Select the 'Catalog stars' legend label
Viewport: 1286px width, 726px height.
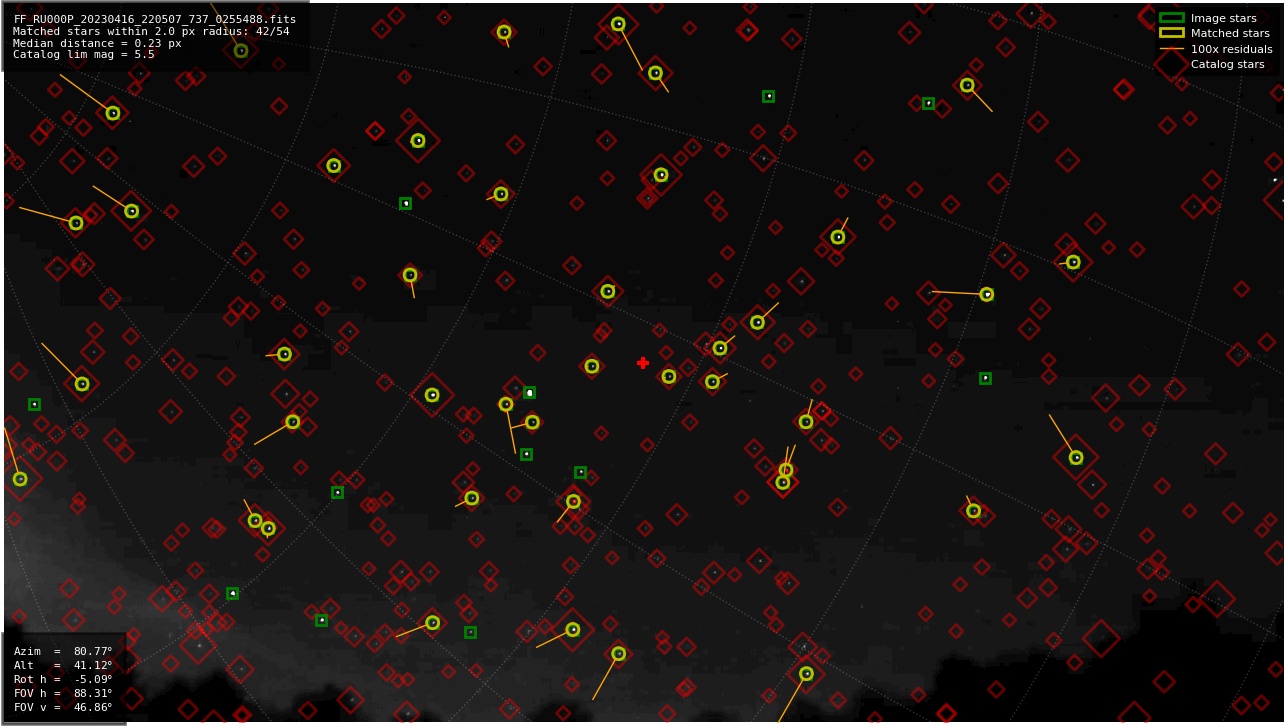1227,64
